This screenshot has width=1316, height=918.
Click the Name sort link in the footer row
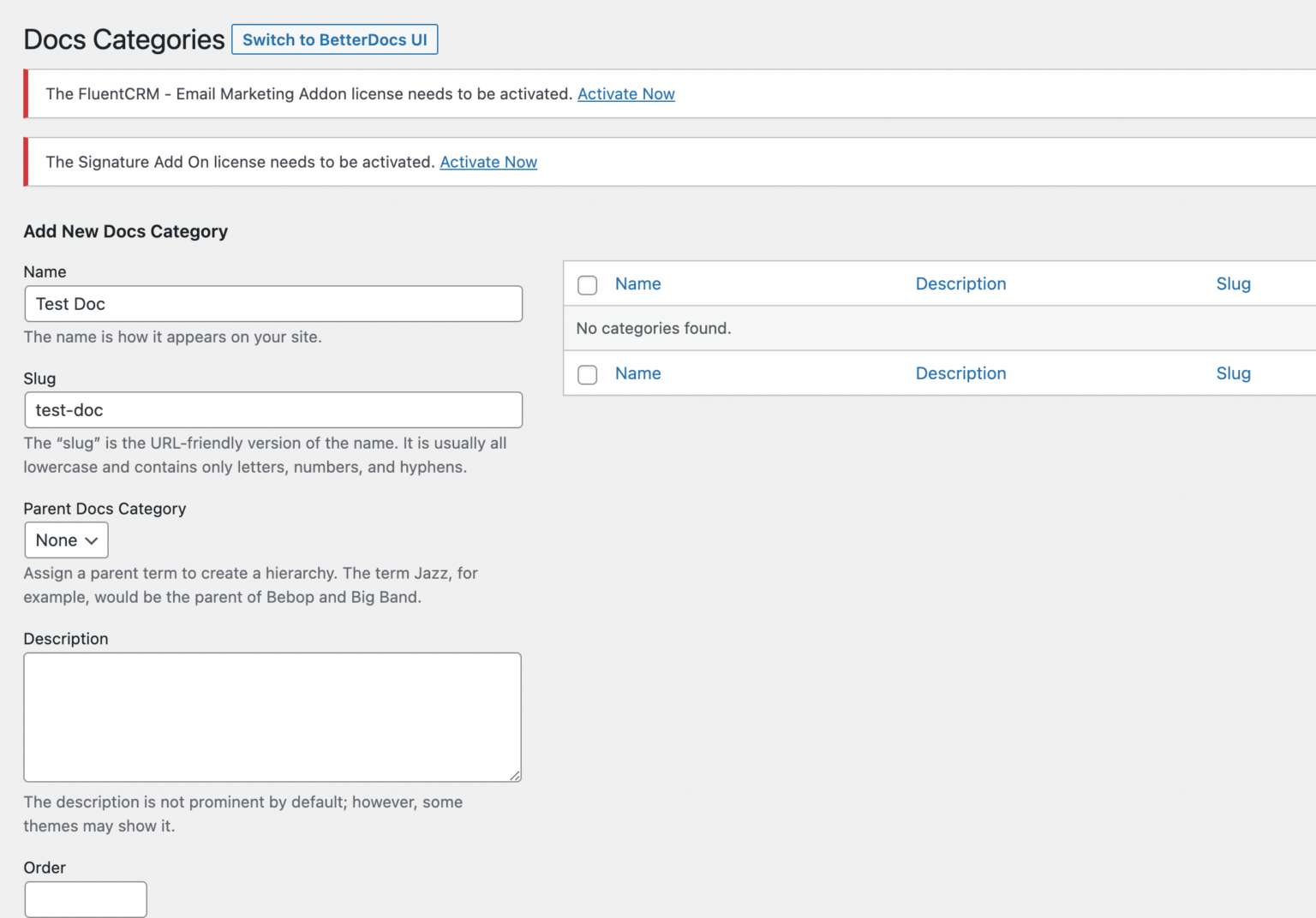click(637, 373)
